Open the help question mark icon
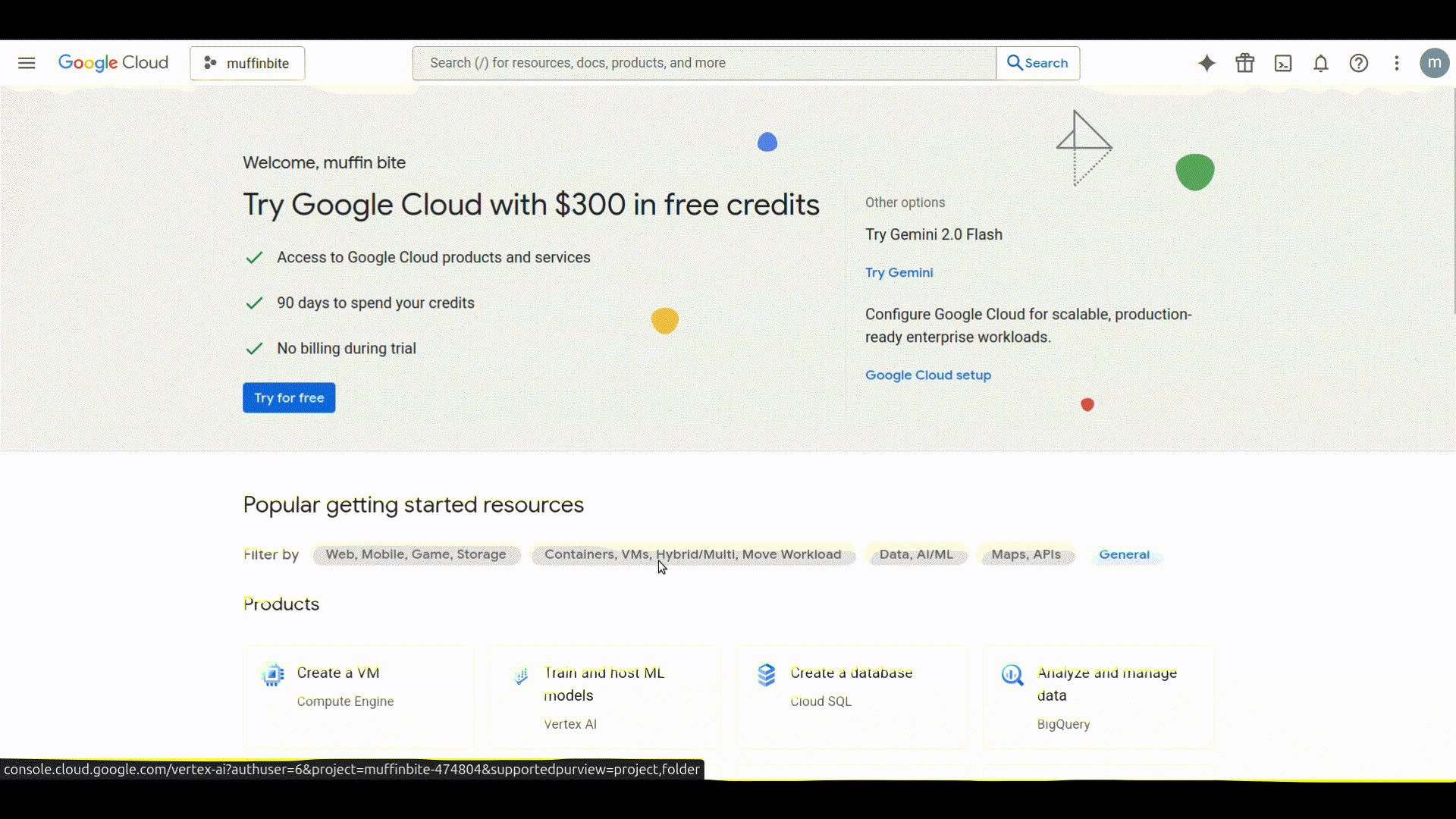Screen dimensions: 1456x819 point(1358,63)
